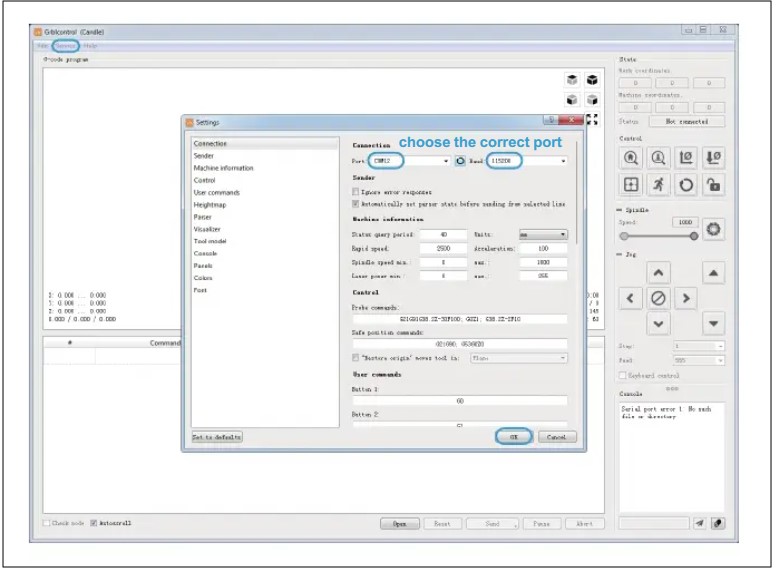Select the top view cube icon
783x568 pixels.
click(x=572, y=80)
